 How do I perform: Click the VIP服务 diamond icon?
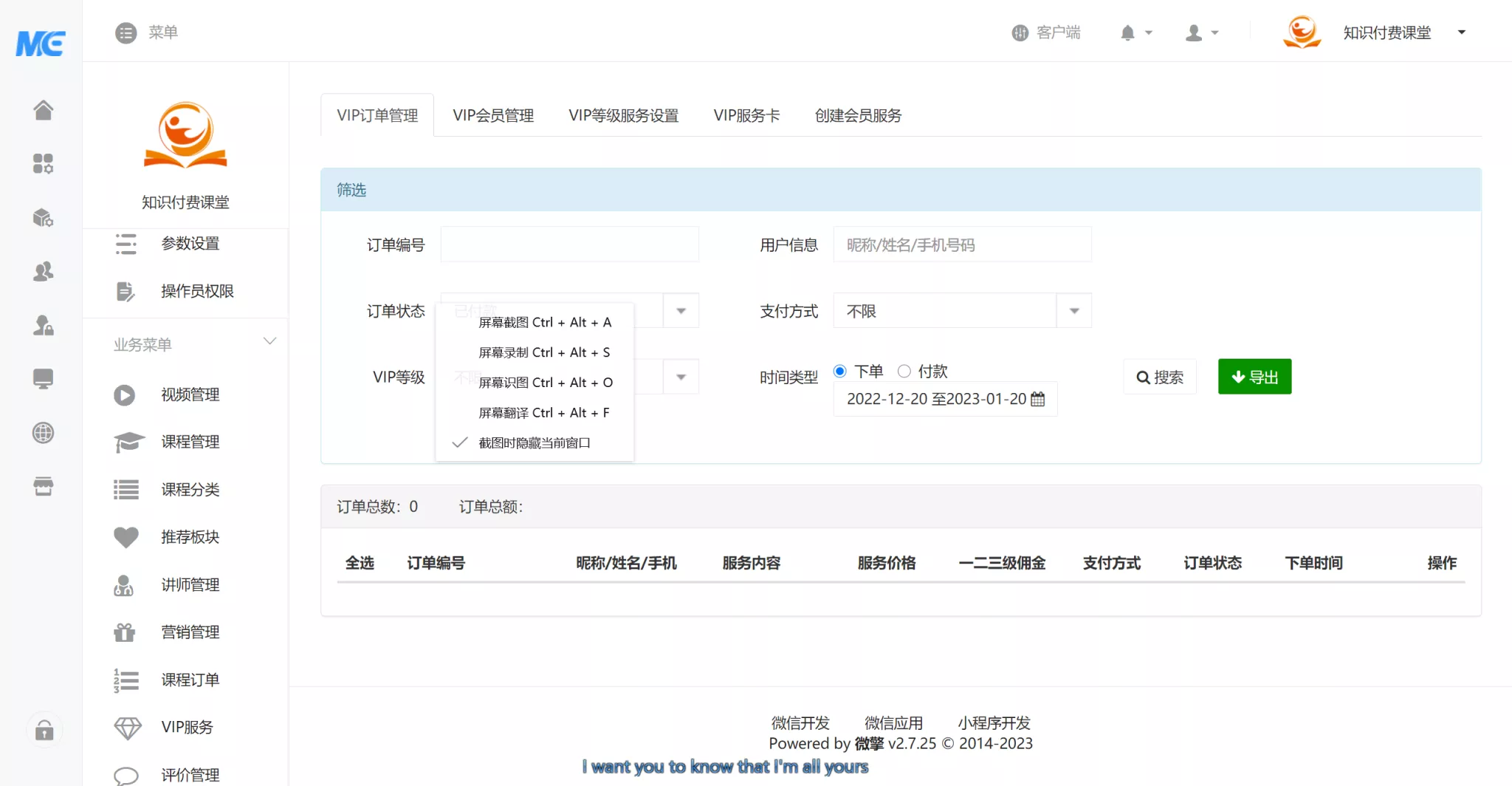coord(128,728)
